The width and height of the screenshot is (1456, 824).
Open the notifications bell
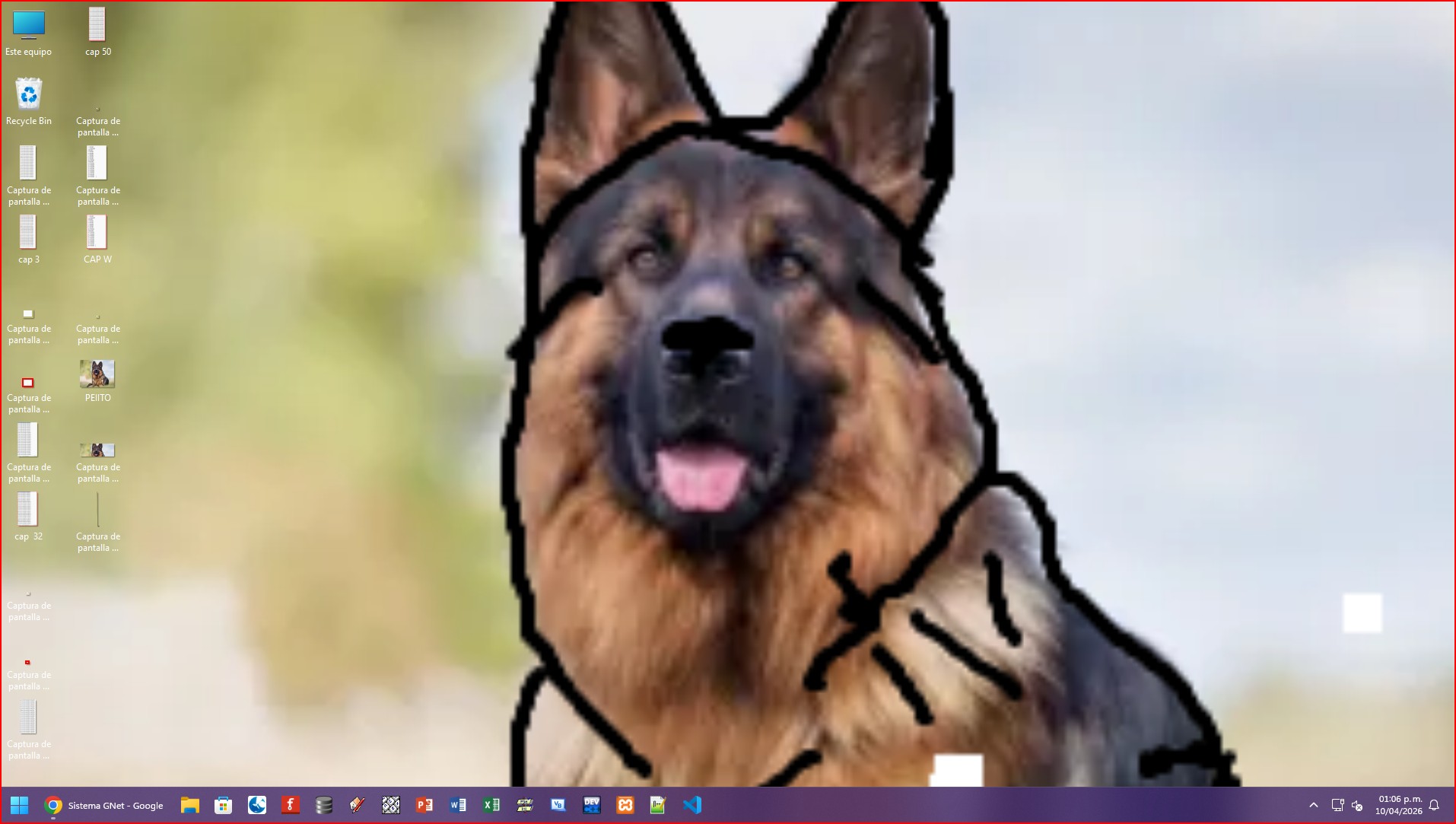[x=1434, y=805]
